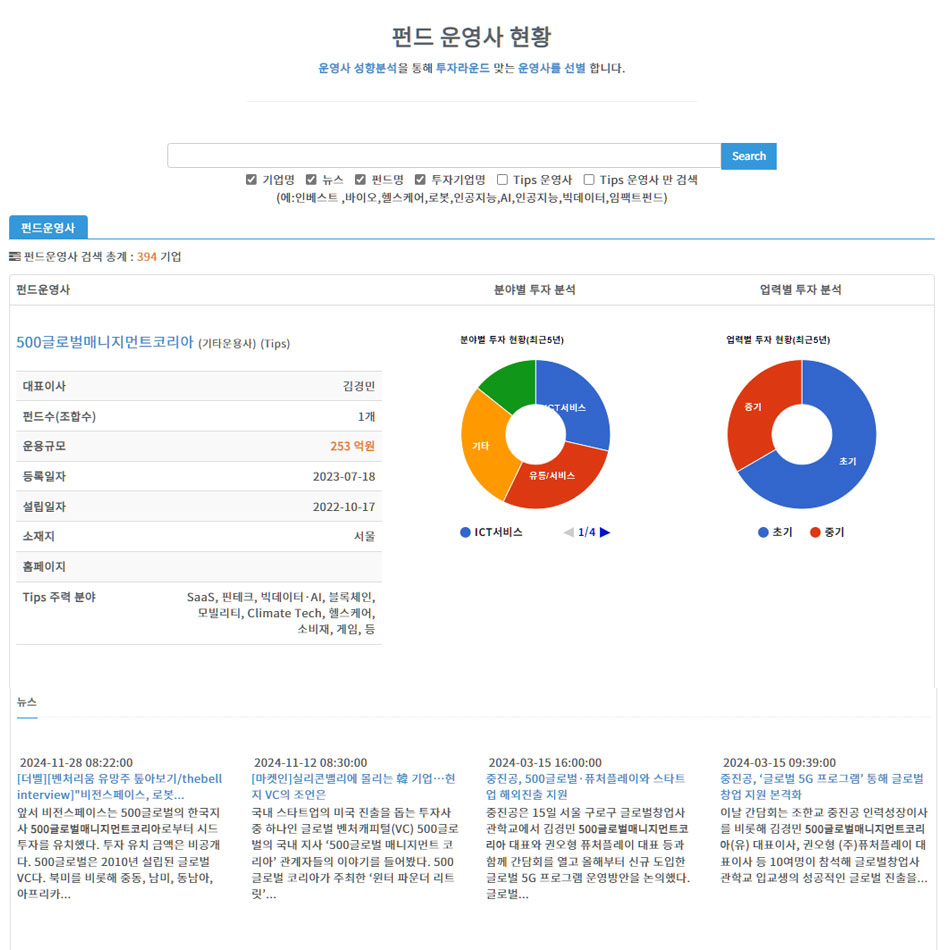Open the 중진공, 500글로벌·퓨처플레이 news article
Viewport: 950px width, 950px height.
(x=585, y=786)
